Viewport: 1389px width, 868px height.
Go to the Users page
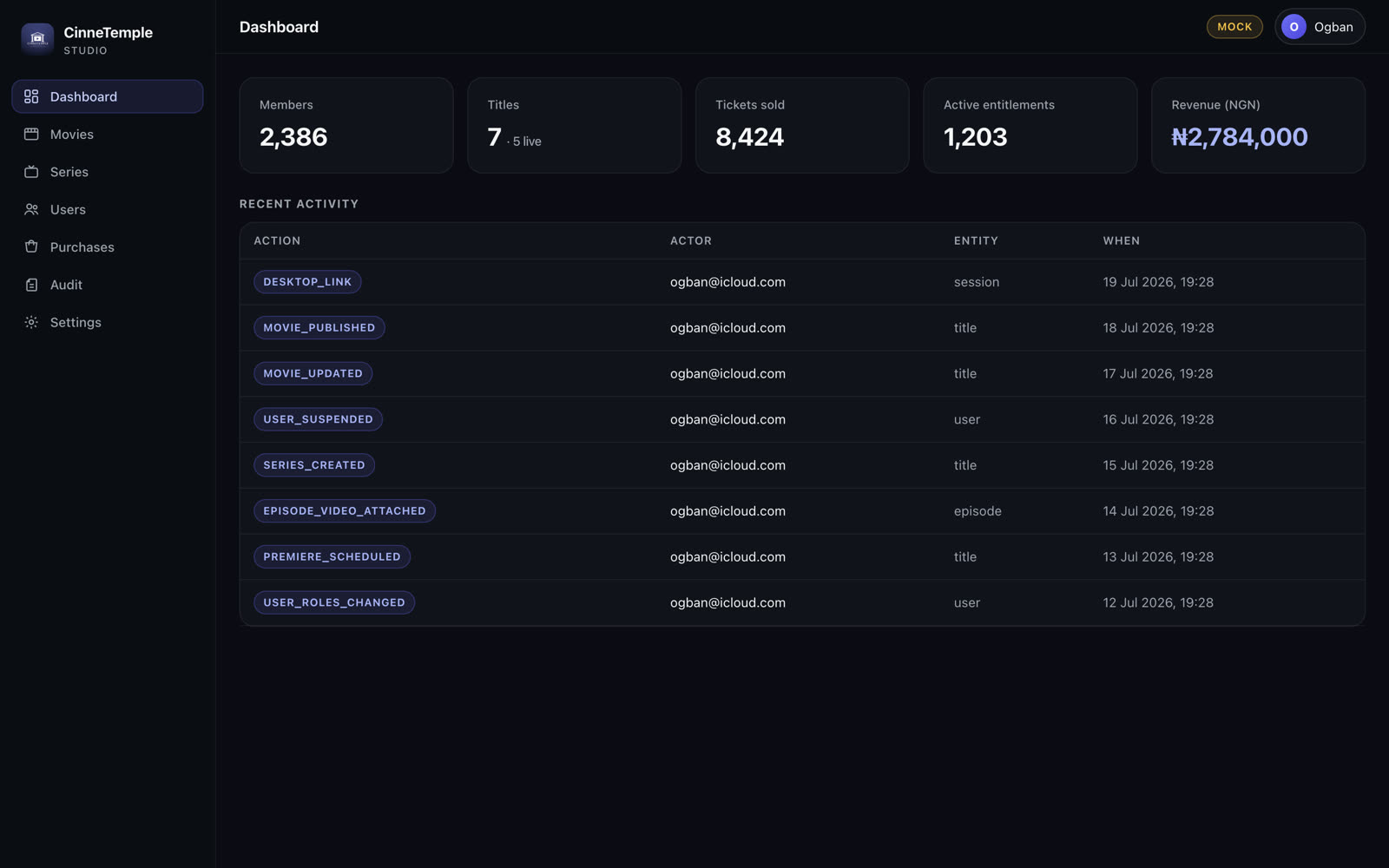pos(108,209)
